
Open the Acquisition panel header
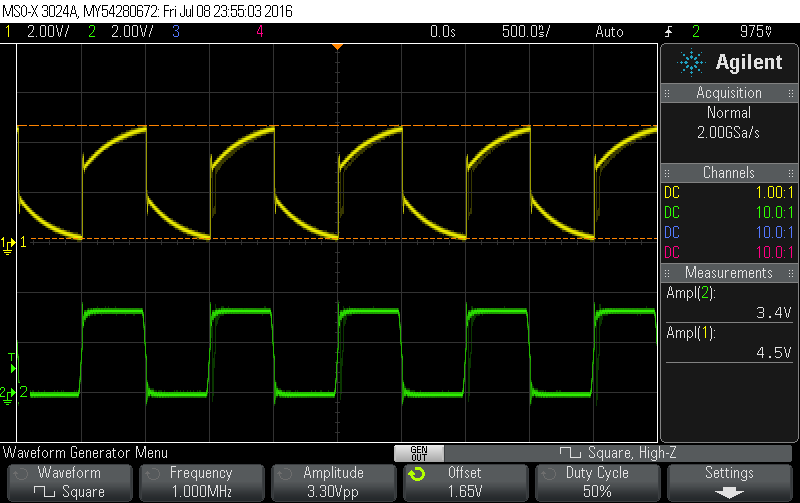tap(729, 93)
